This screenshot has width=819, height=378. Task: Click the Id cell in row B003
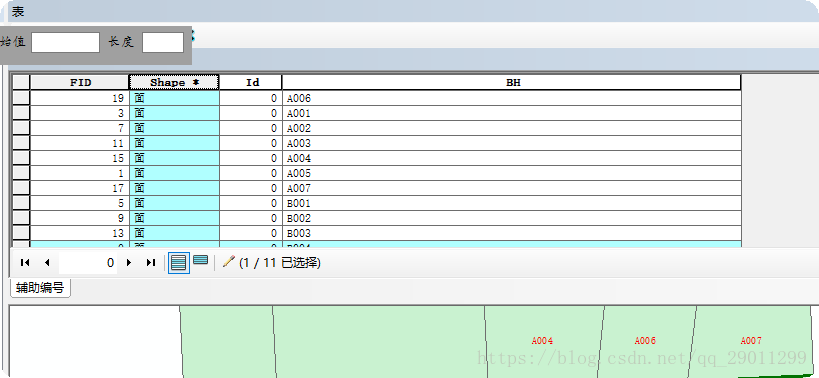coord(251,233)
